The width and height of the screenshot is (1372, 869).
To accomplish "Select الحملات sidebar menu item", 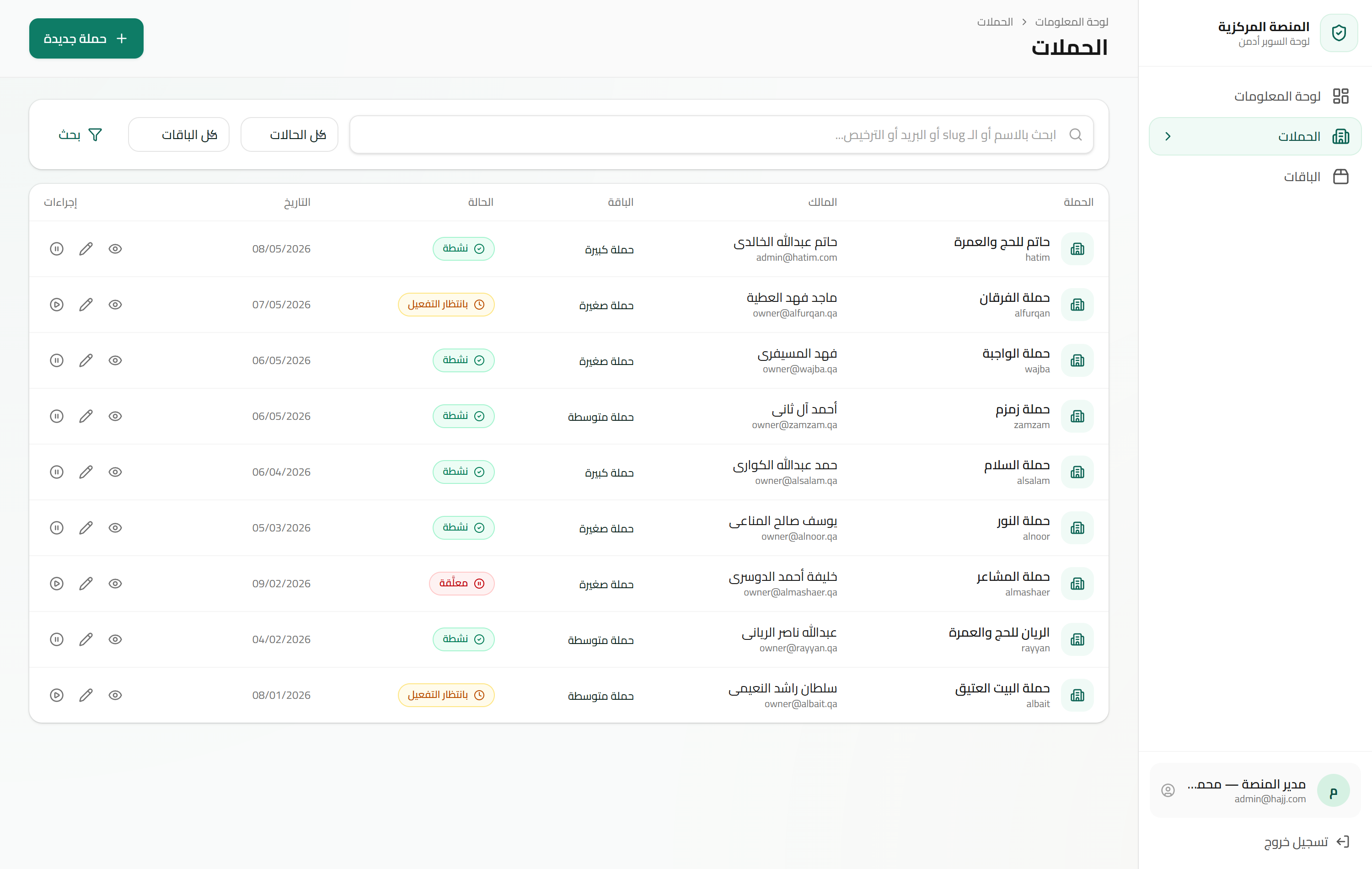I will click(1255, 137).
